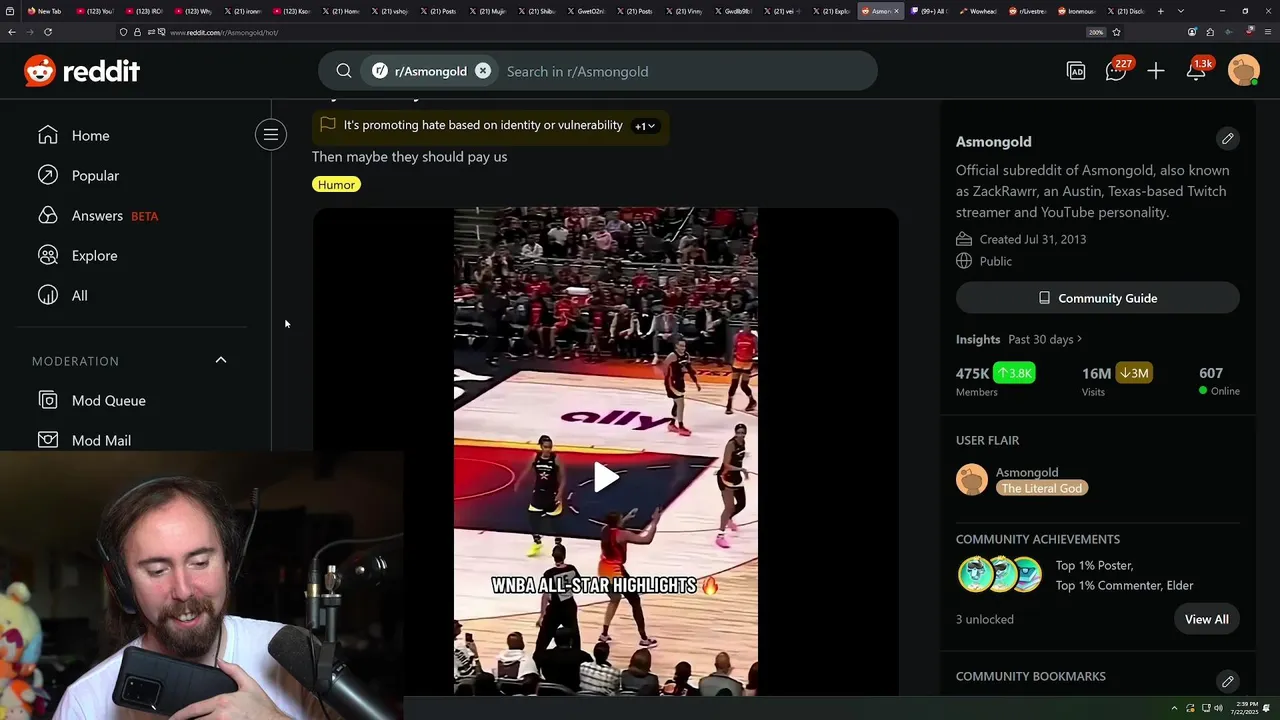The width and height of the screenshot is (1280, 720).
Task: Click the browser address bar URL
Action: click(x=224, y=32)
